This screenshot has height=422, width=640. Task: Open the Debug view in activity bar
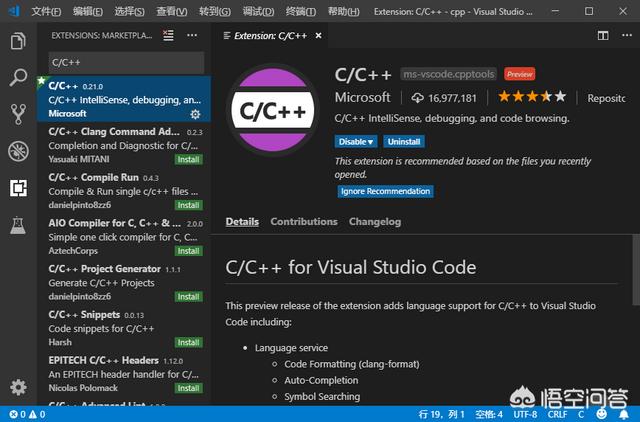18,151
